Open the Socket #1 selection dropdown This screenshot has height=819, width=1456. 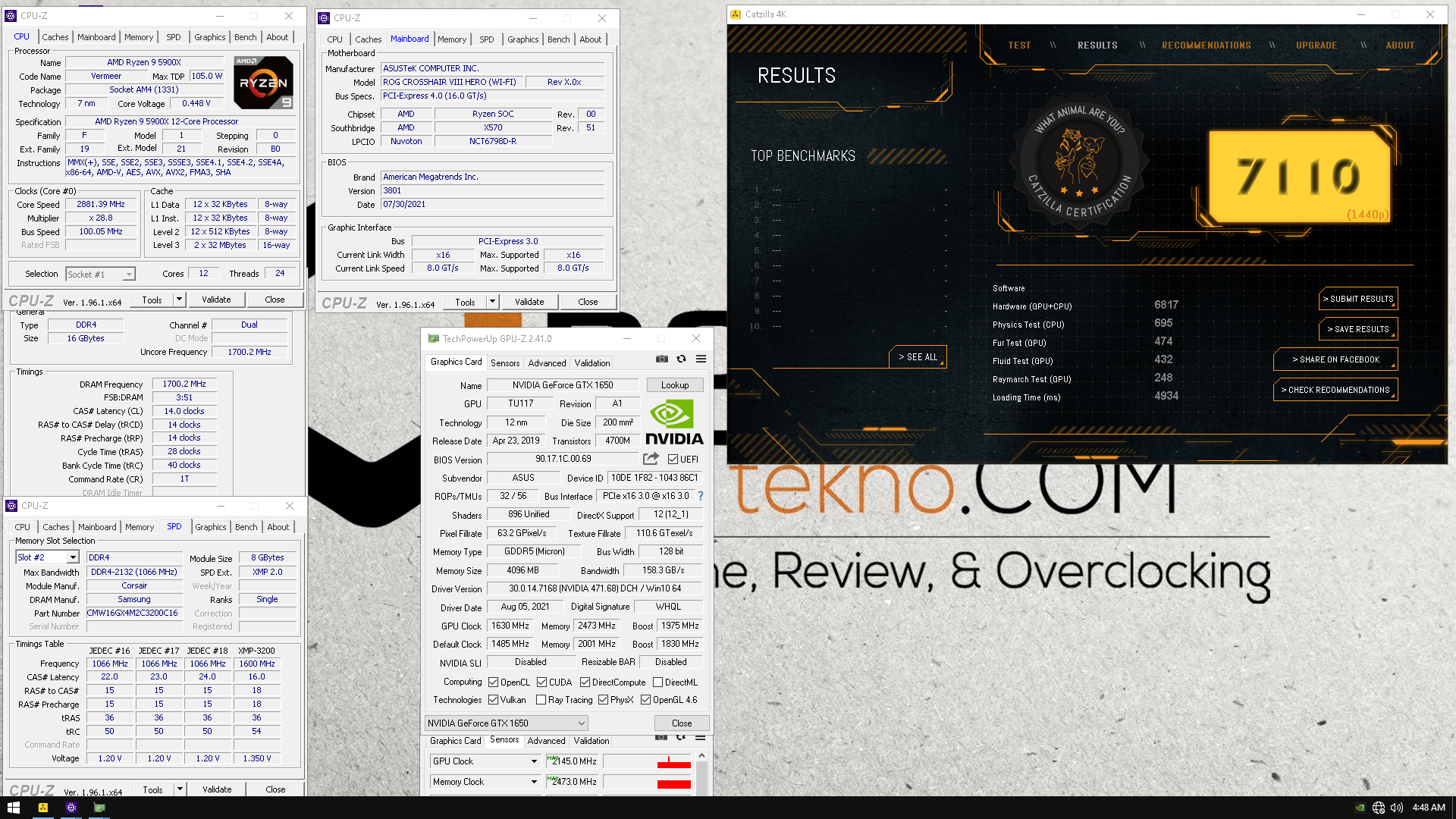tap(100, 275)
